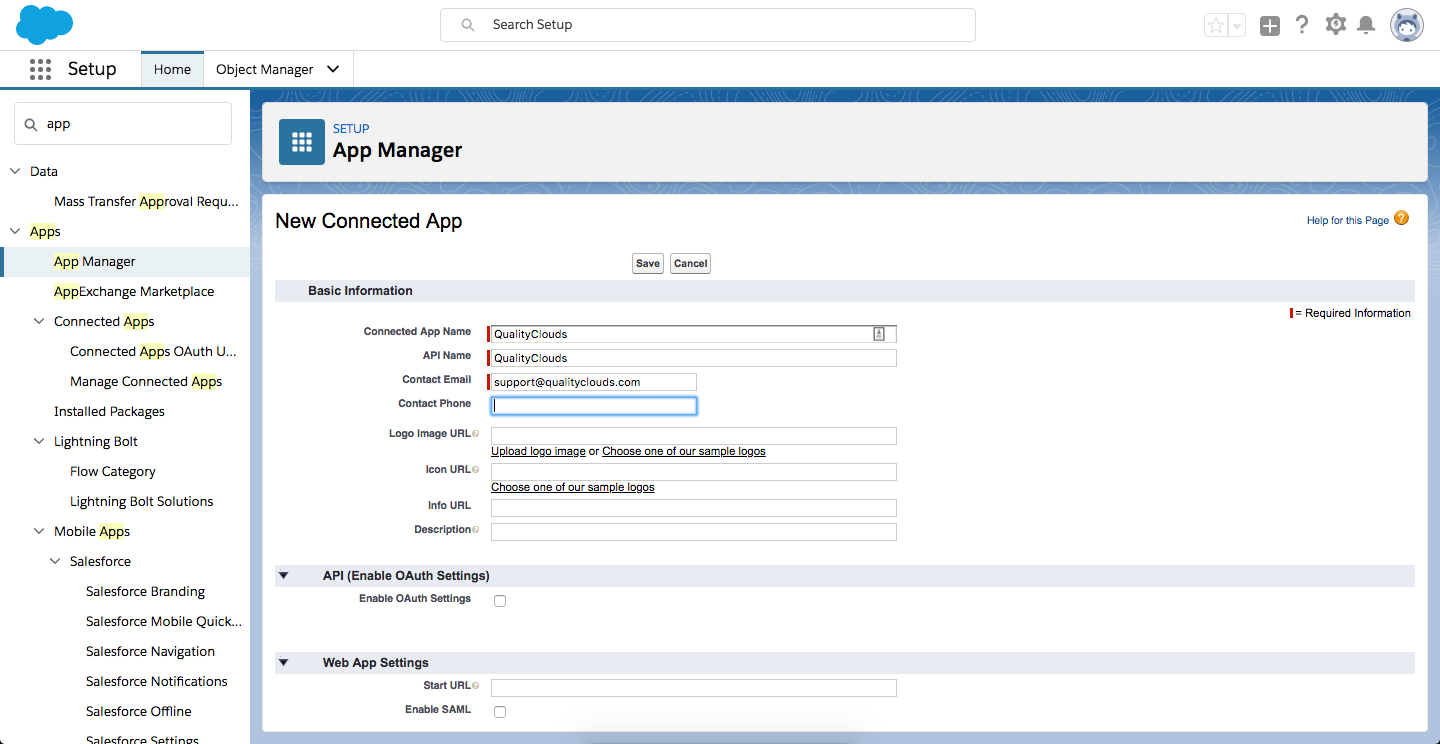
Task: Choose a sample logo for Icon URL
Action: click(573, 487)
